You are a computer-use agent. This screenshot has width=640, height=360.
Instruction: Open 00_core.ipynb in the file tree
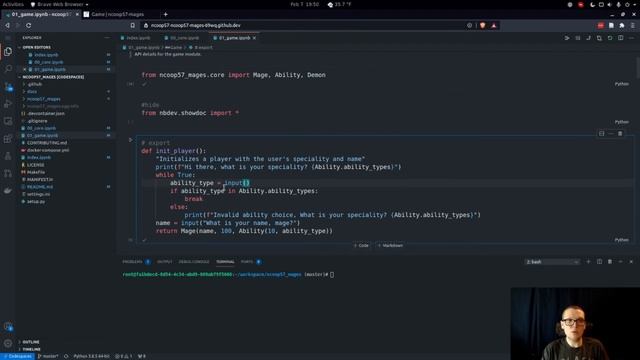41,128
